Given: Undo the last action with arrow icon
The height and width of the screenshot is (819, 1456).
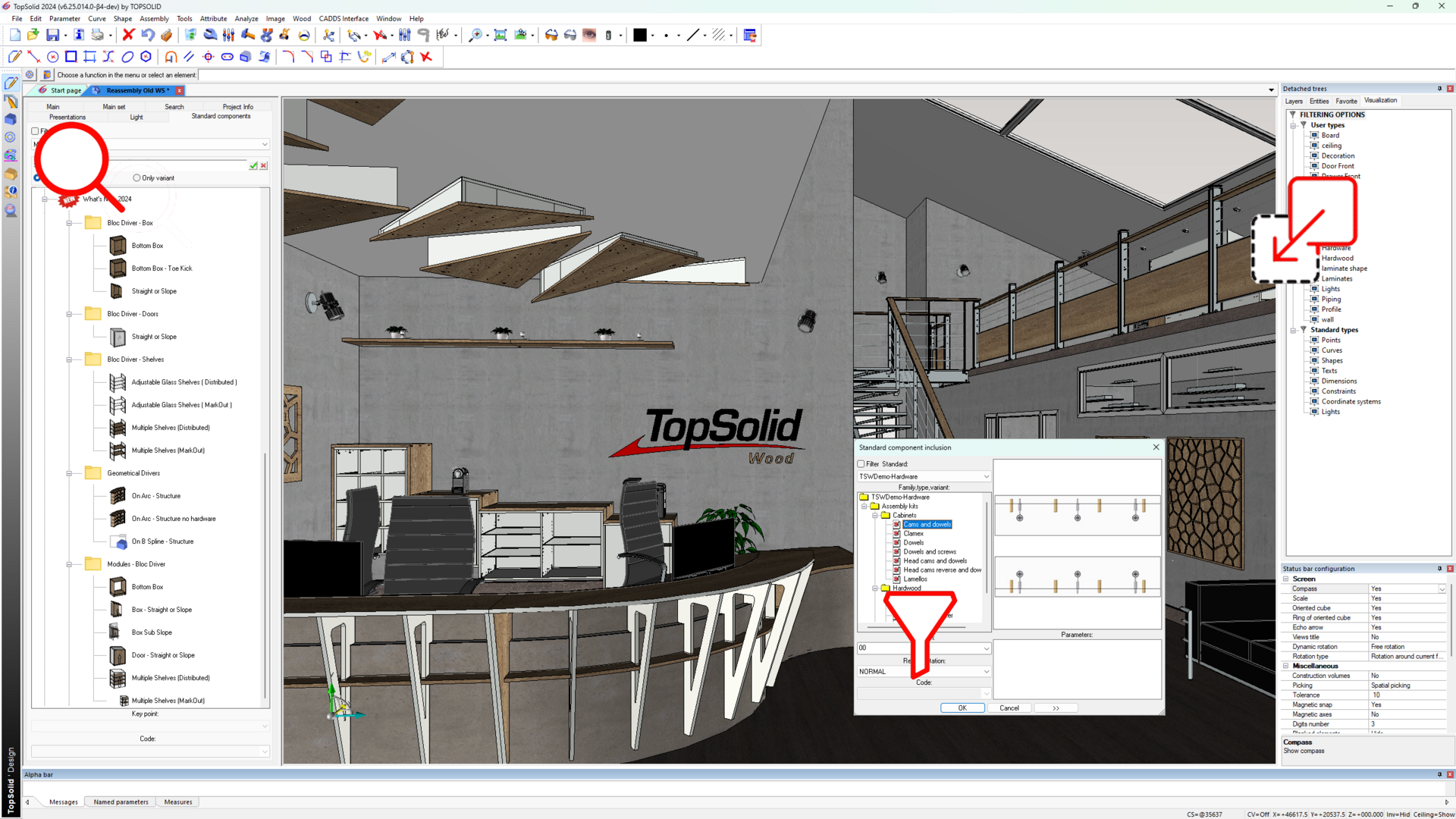Looking at the screenshot, I should [148, 35].
